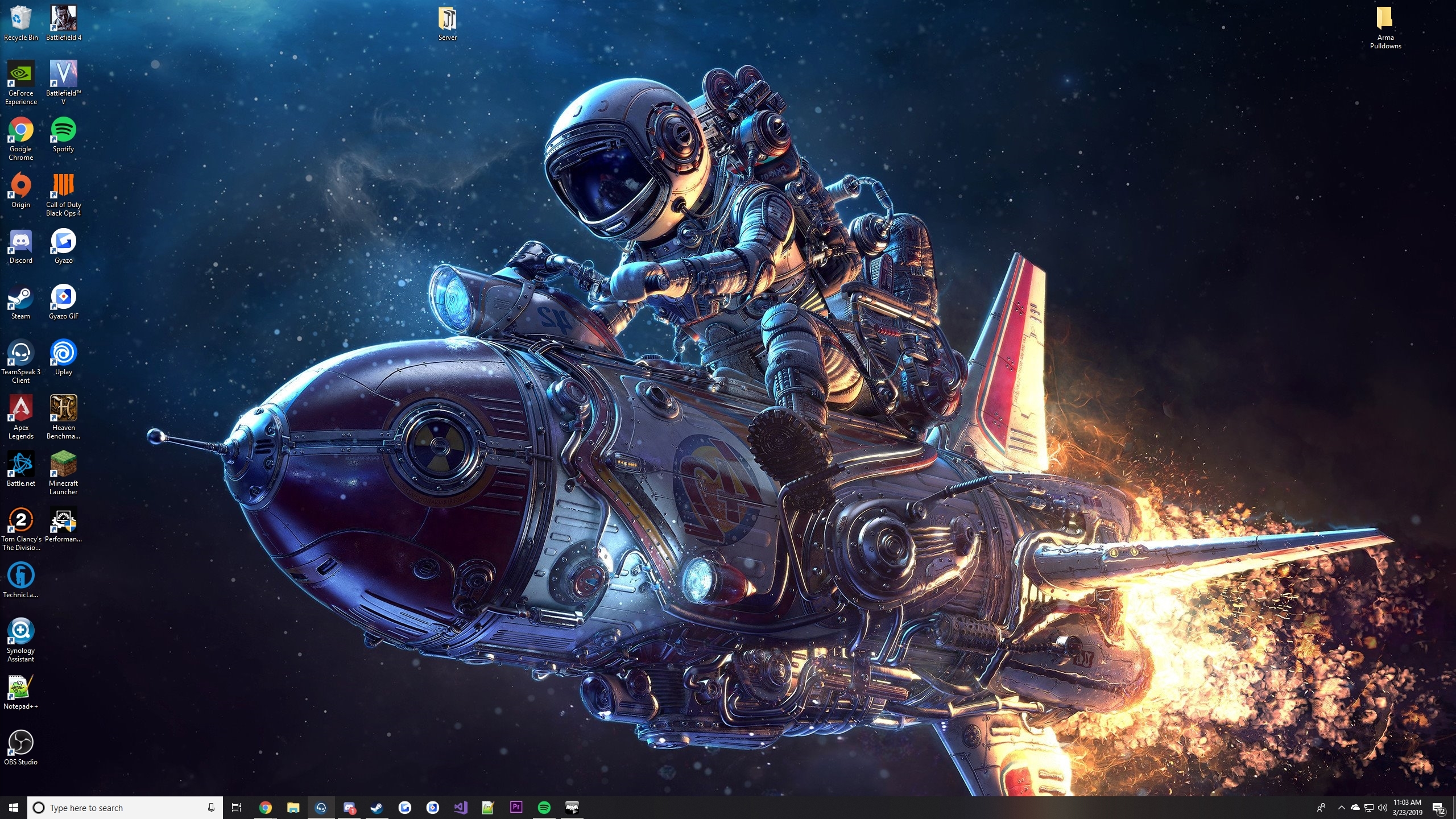
Task: Switch to TeamSpeak on the taskbar
Action: click(x=321, y=808)
